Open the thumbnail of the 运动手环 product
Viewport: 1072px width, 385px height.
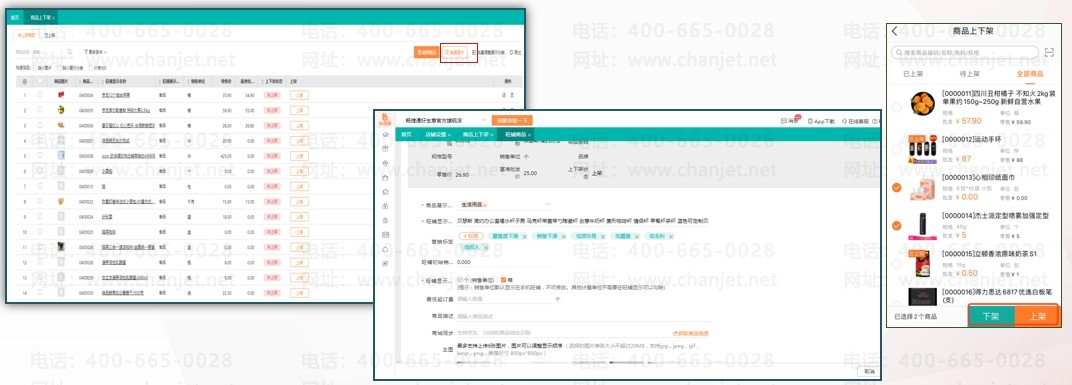[x=923, y=148]
